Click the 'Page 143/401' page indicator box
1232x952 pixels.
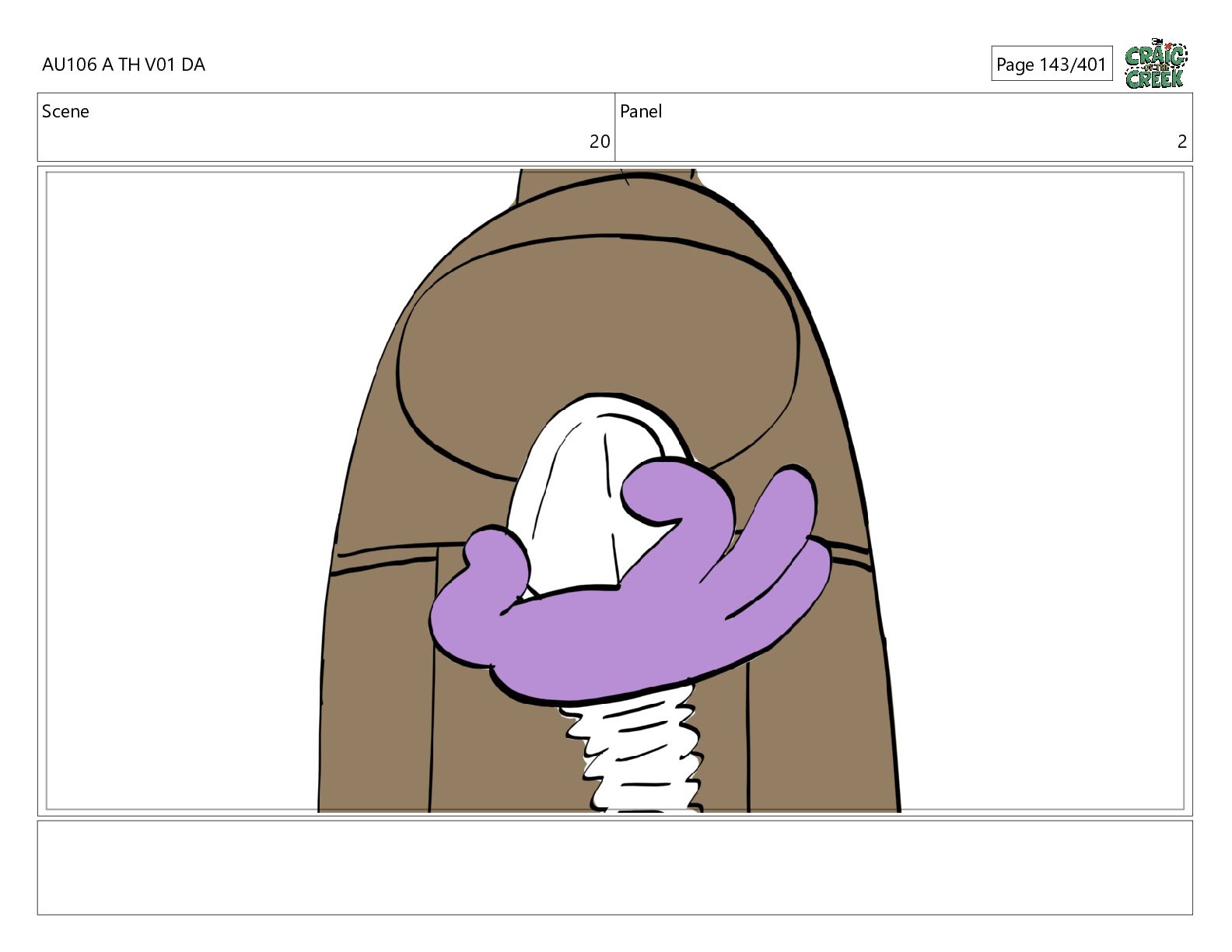(1051, 64)
